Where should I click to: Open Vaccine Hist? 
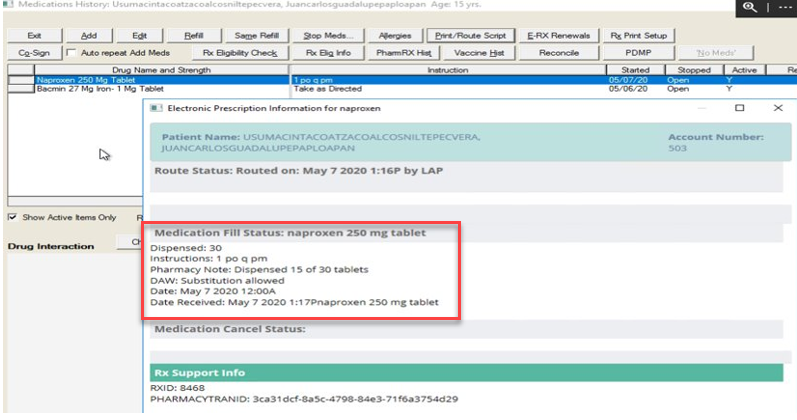478,53
